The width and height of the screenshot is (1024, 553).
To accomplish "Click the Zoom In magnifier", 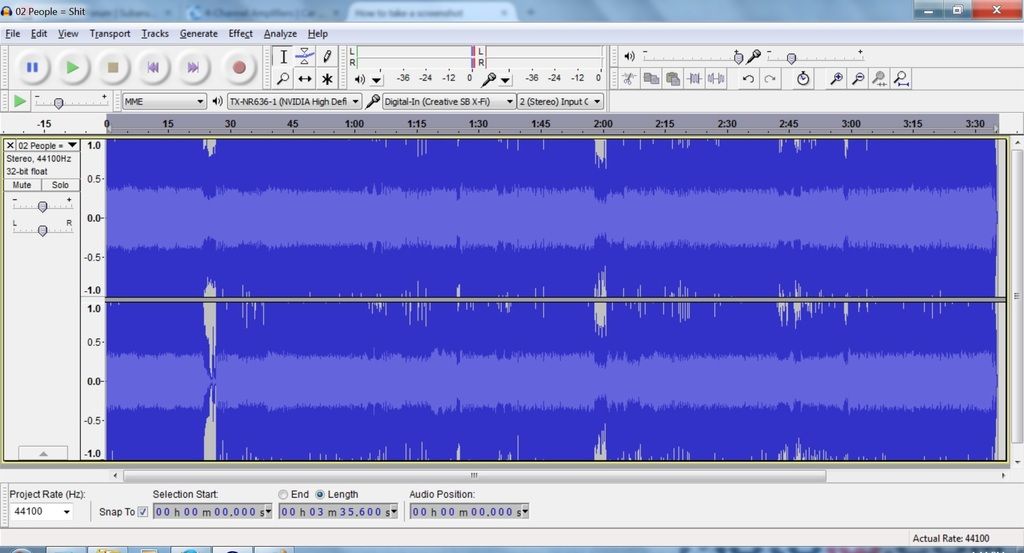I will (x=836, y=79).
